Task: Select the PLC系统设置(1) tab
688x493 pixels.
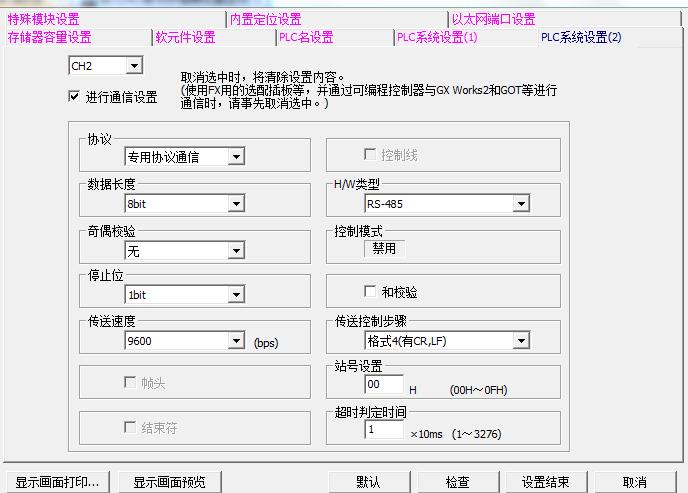Action: pos(437,37)
